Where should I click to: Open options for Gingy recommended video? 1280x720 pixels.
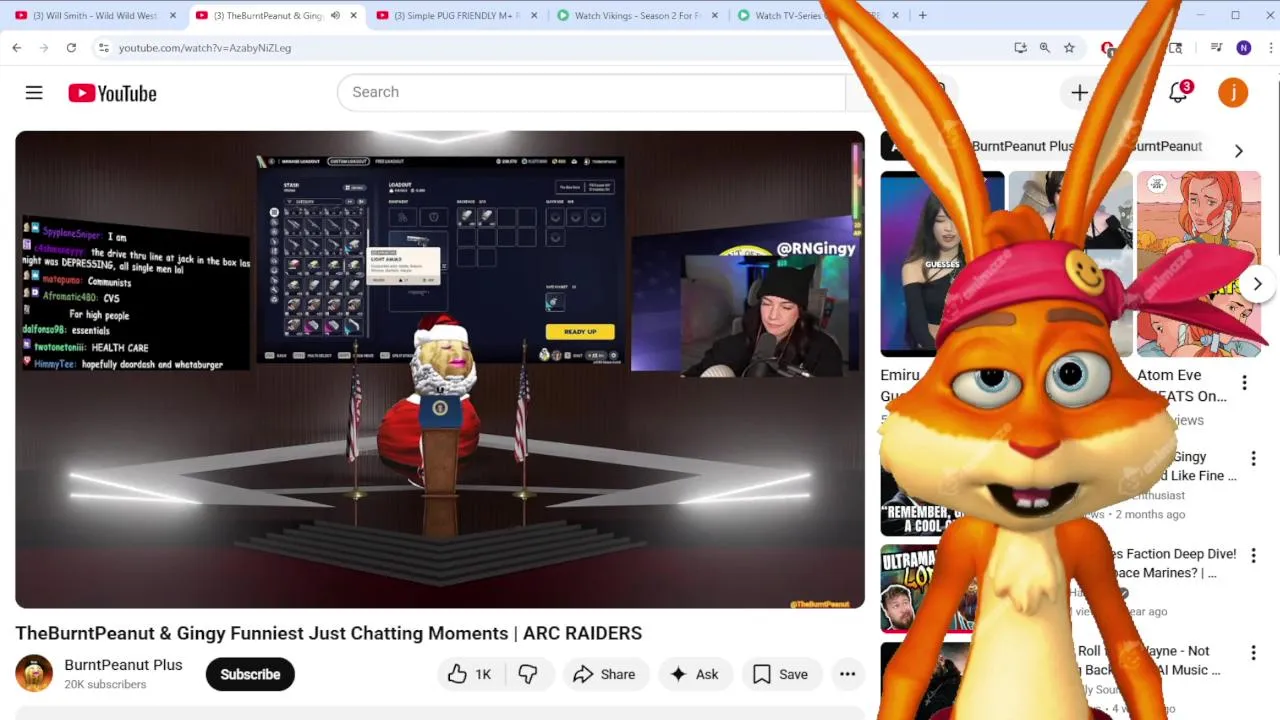pyautogui.click(x=1253, y=458)
